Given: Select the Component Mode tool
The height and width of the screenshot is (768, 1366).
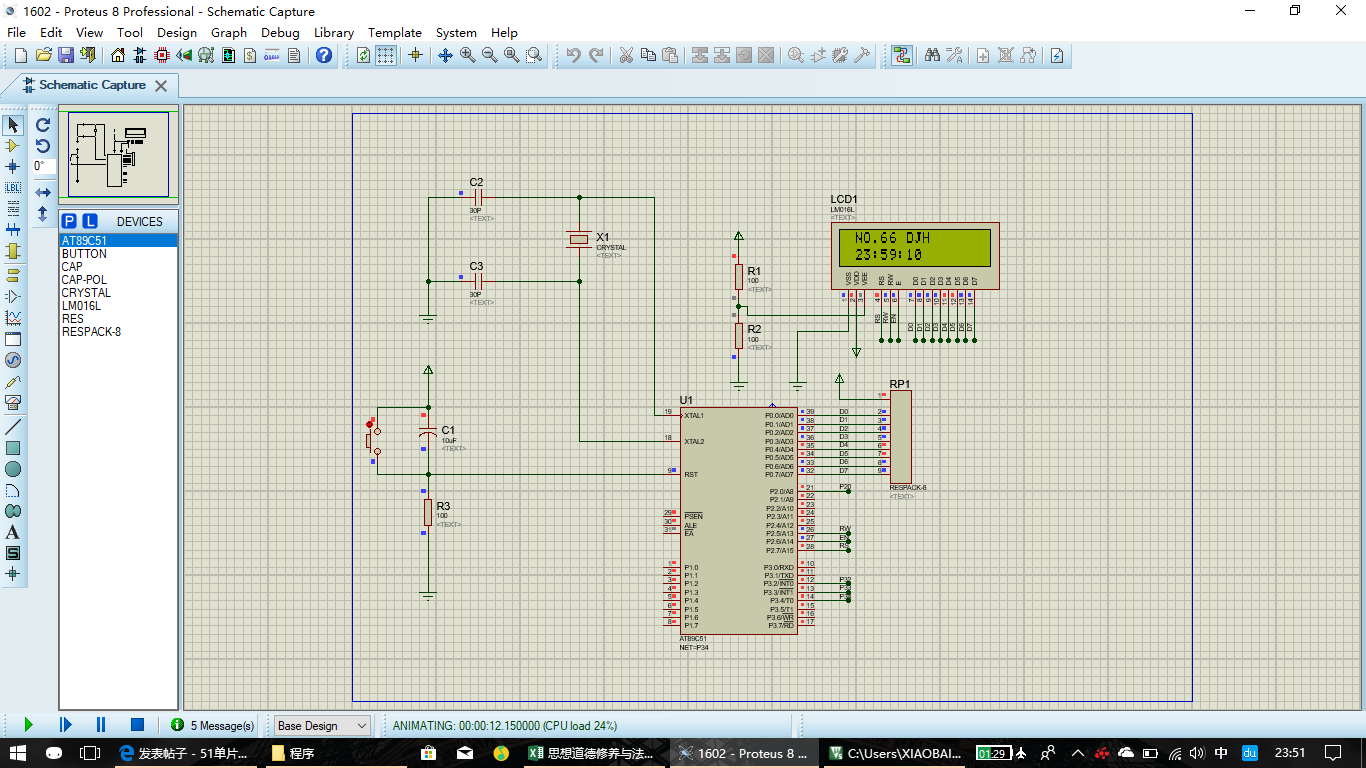Looking at the screenshot, I should (x=13, y=146).
